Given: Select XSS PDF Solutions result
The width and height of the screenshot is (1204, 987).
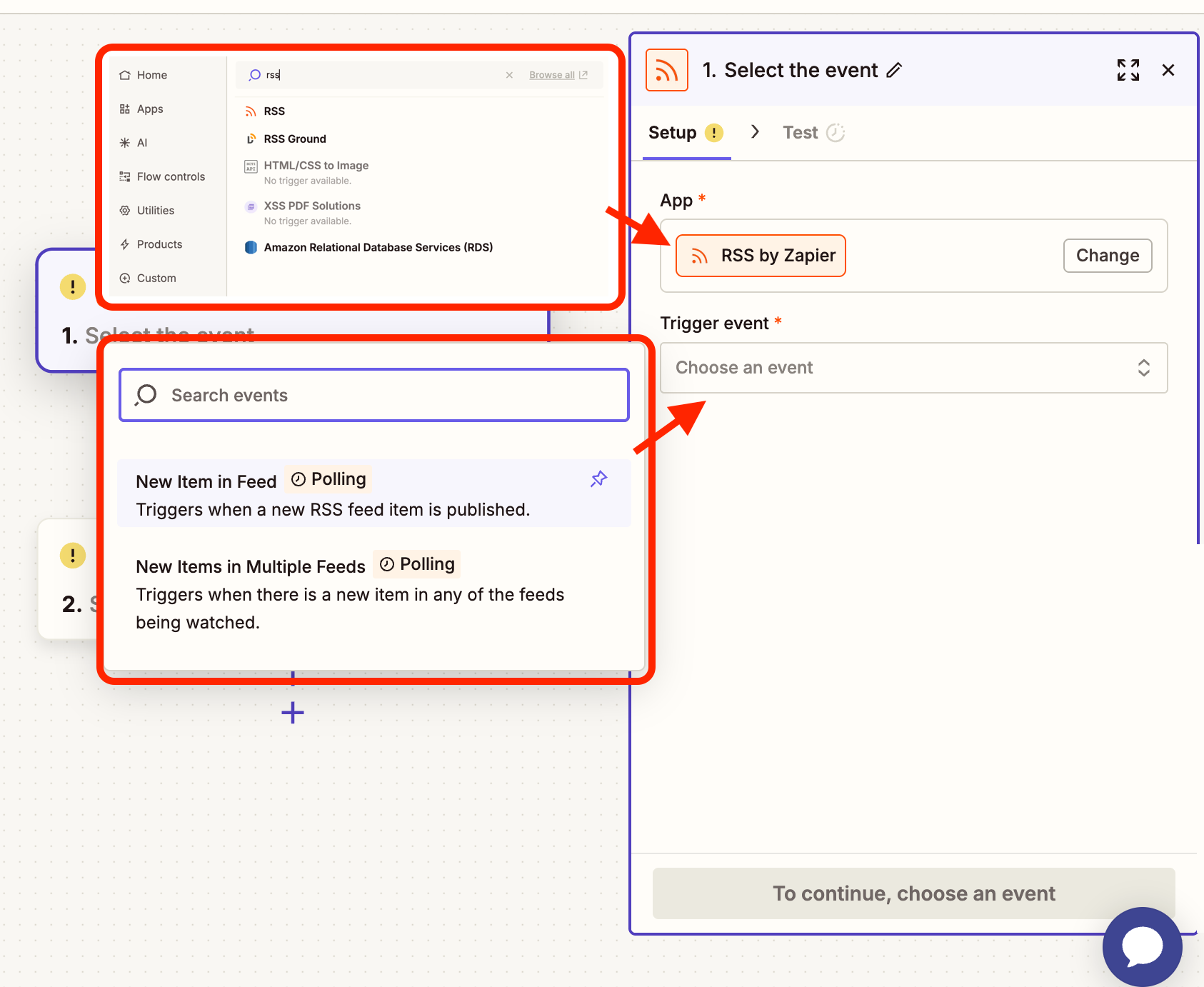Looking at the screenshot, I should click(312, 212).
